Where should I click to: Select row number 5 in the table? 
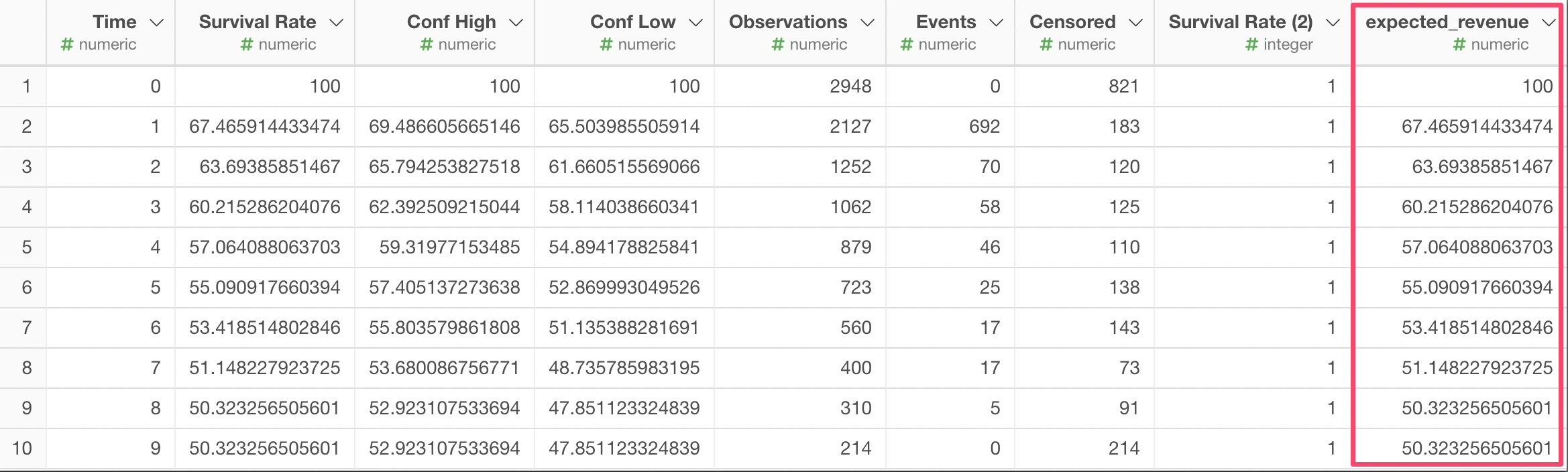pos(26,247)
